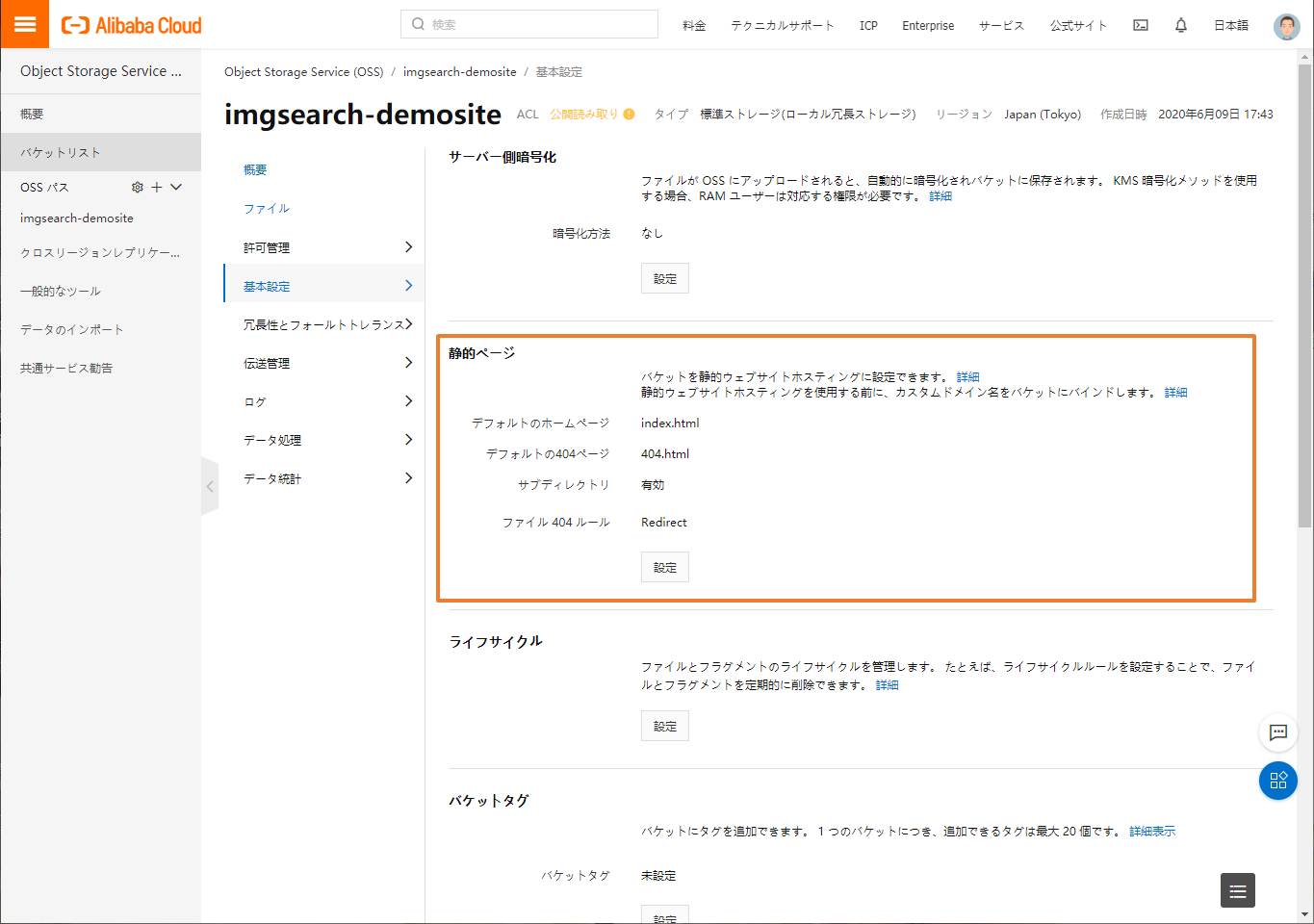This screenshot has width=1314, height=924.
Task: Click the OSS パス settings gear icon
Action: pyautogui.click(x=138, y=187)
